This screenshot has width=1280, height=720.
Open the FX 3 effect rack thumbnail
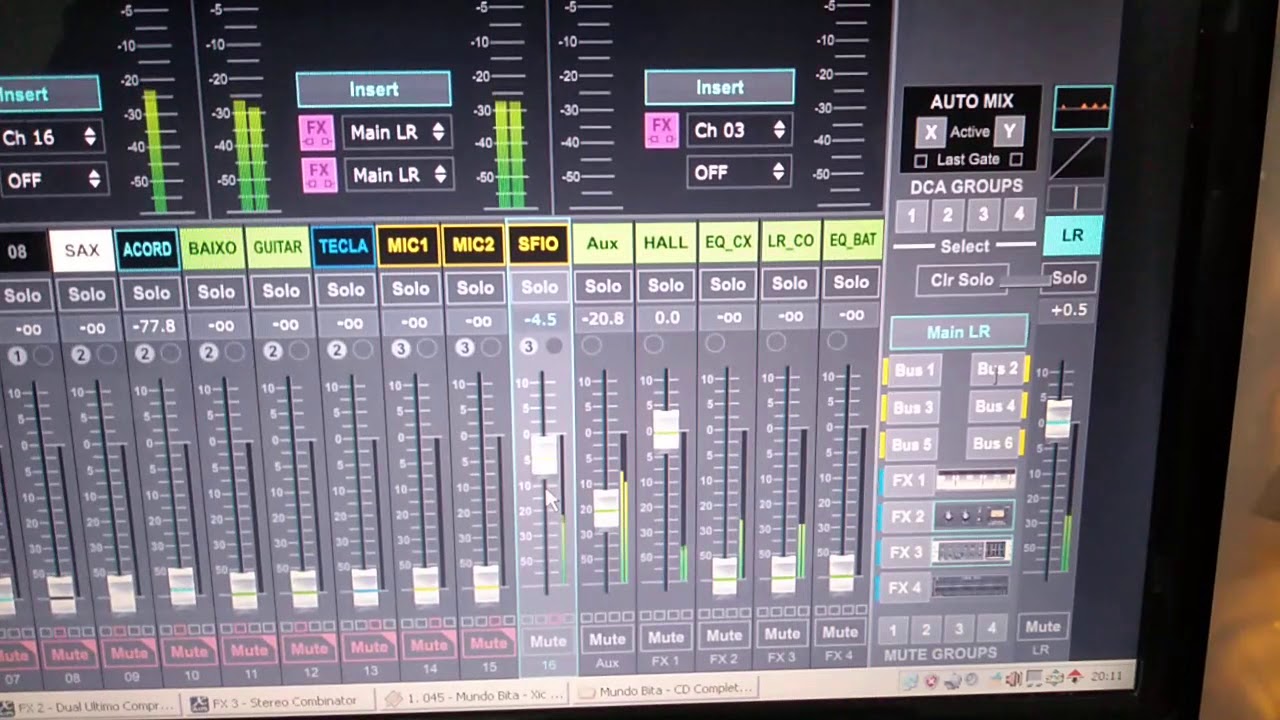[970, 551]
